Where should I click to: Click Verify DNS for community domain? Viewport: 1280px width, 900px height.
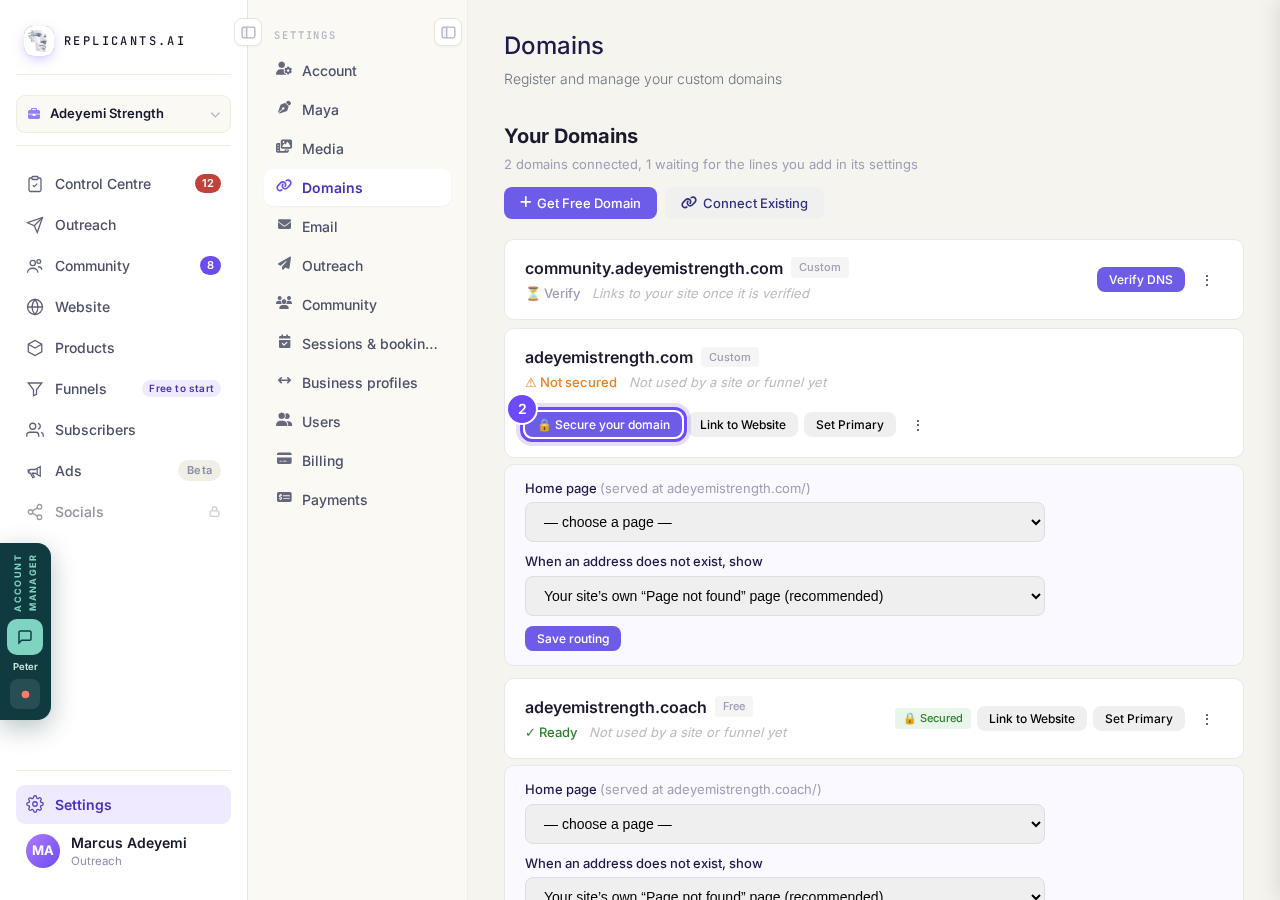(x=1141, y=280)
